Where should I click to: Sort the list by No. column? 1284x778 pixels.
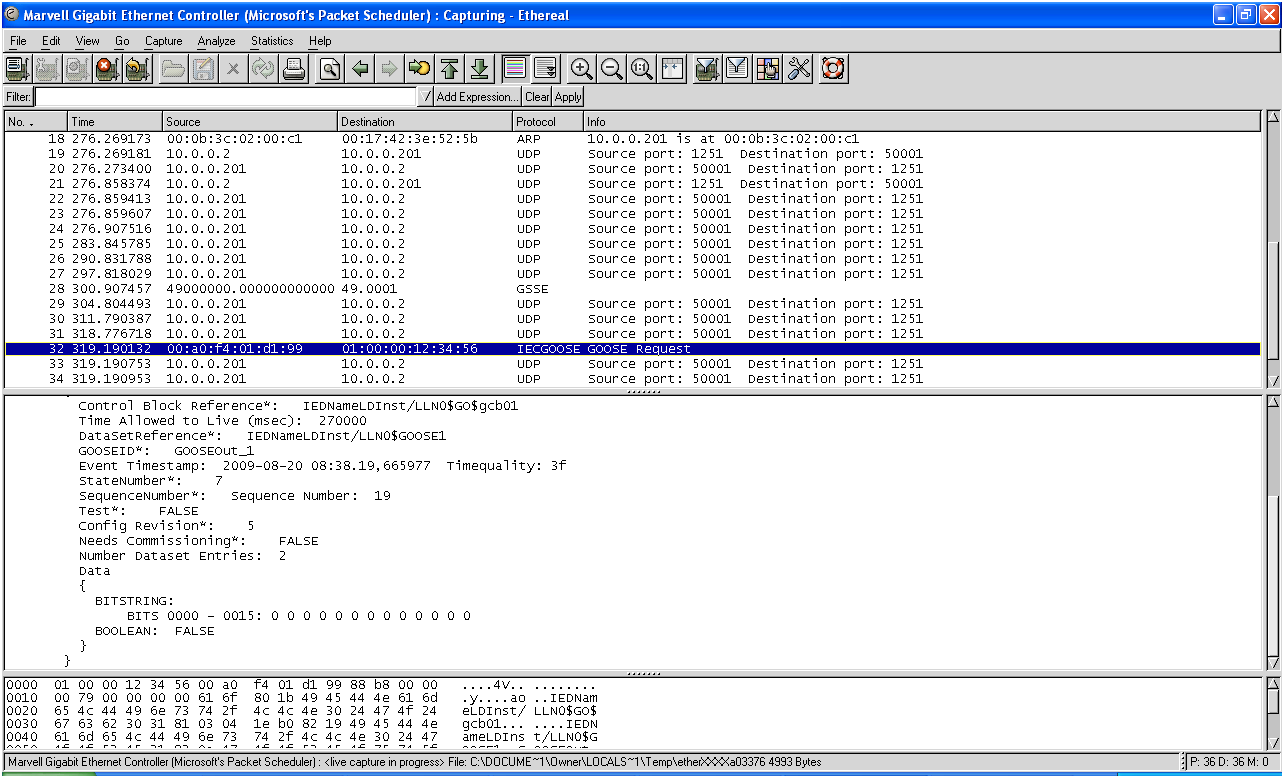(x=34, y=122)
